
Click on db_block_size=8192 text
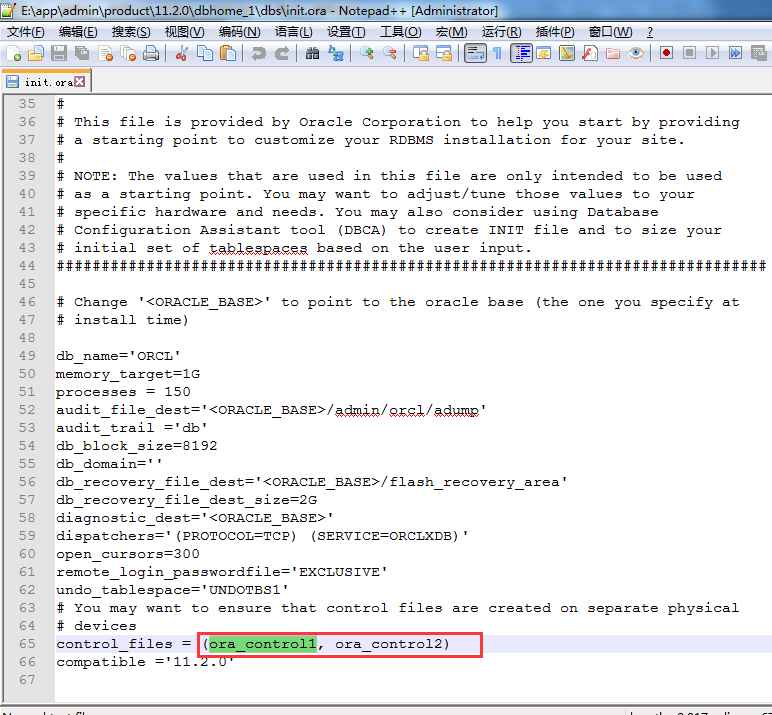136,446
